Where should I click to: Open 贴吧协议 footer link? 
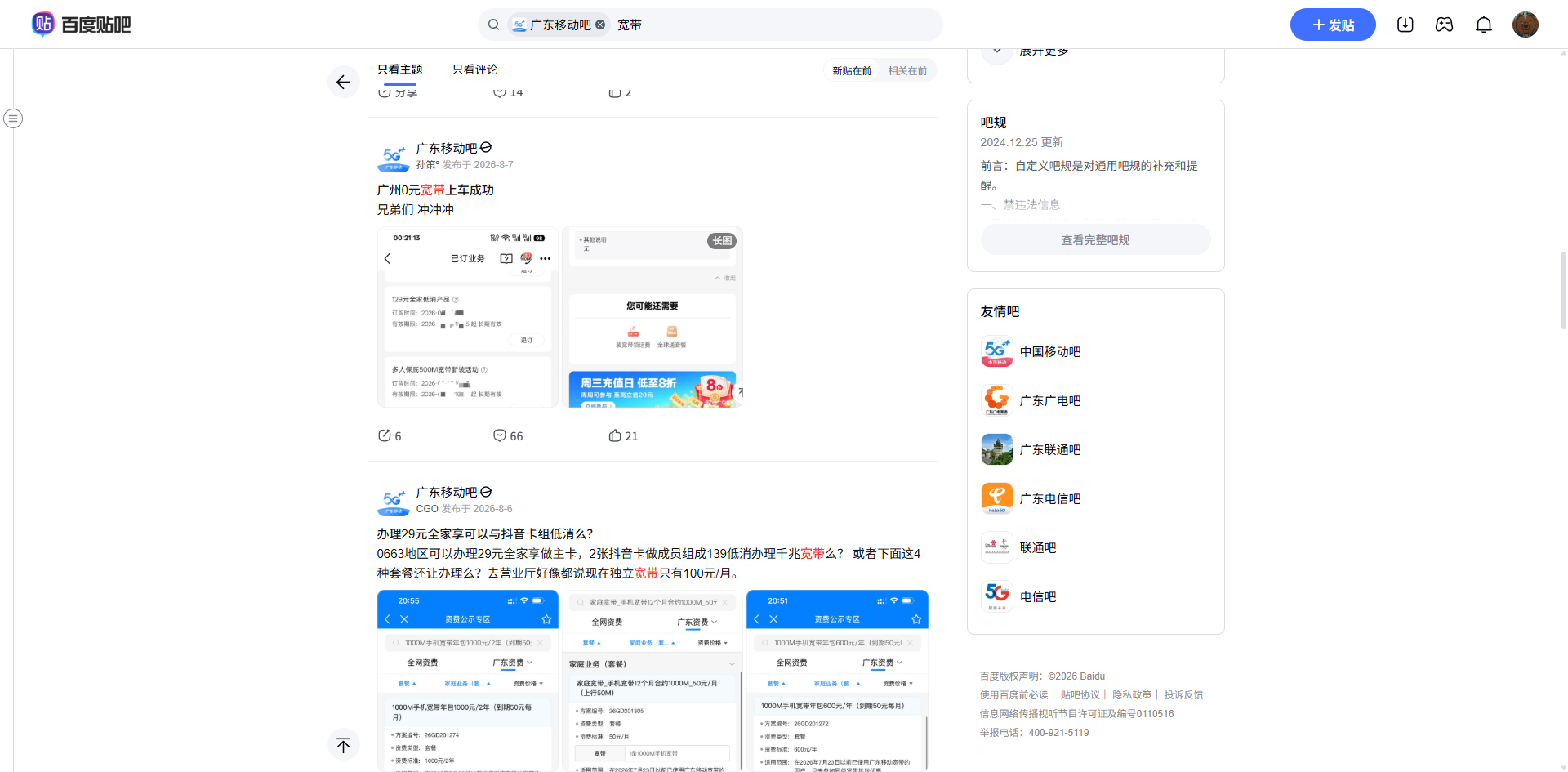(1080, 695)
